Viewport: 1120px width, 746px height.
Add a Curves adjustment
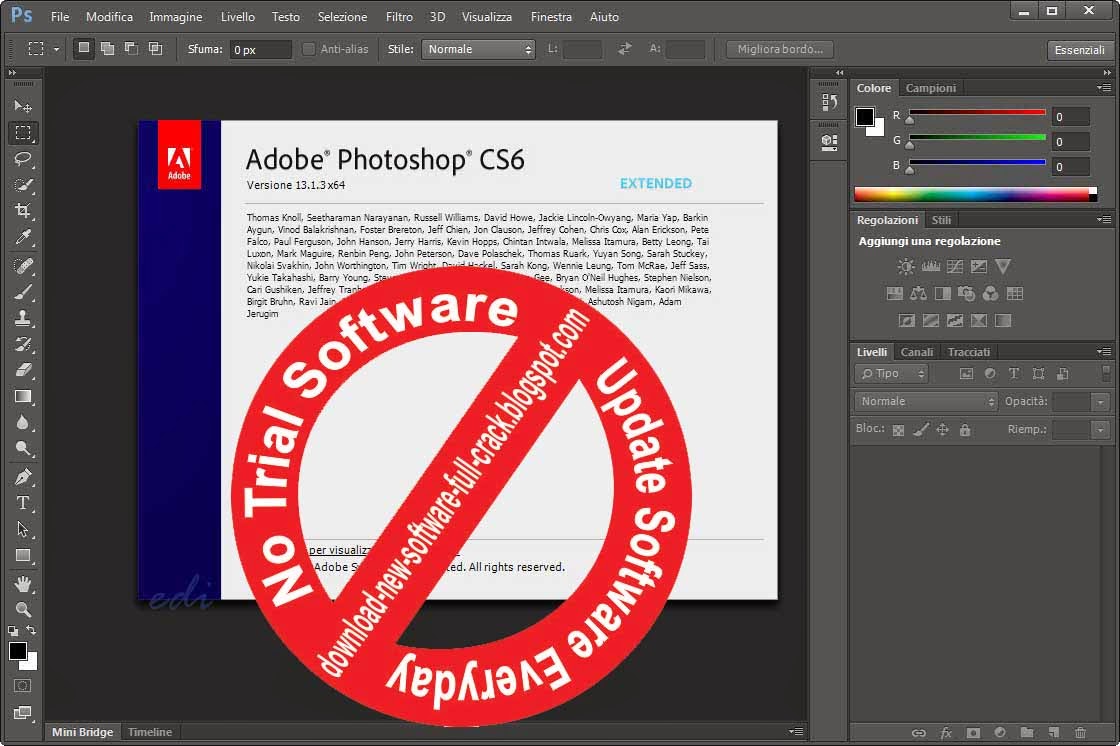955,267
